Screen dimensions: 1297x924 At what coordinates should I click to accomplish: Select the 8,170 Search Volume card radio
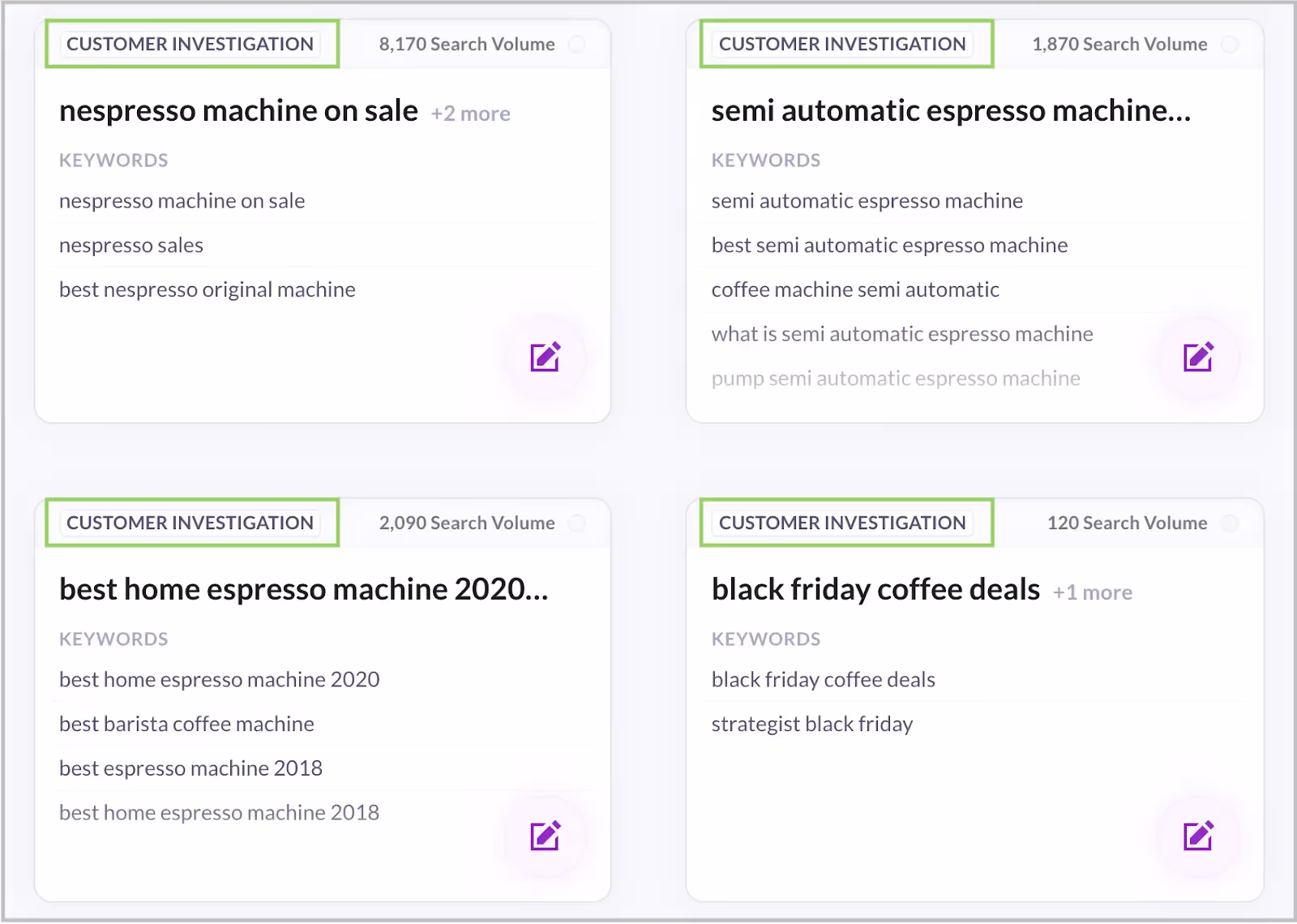pos(577,44)
